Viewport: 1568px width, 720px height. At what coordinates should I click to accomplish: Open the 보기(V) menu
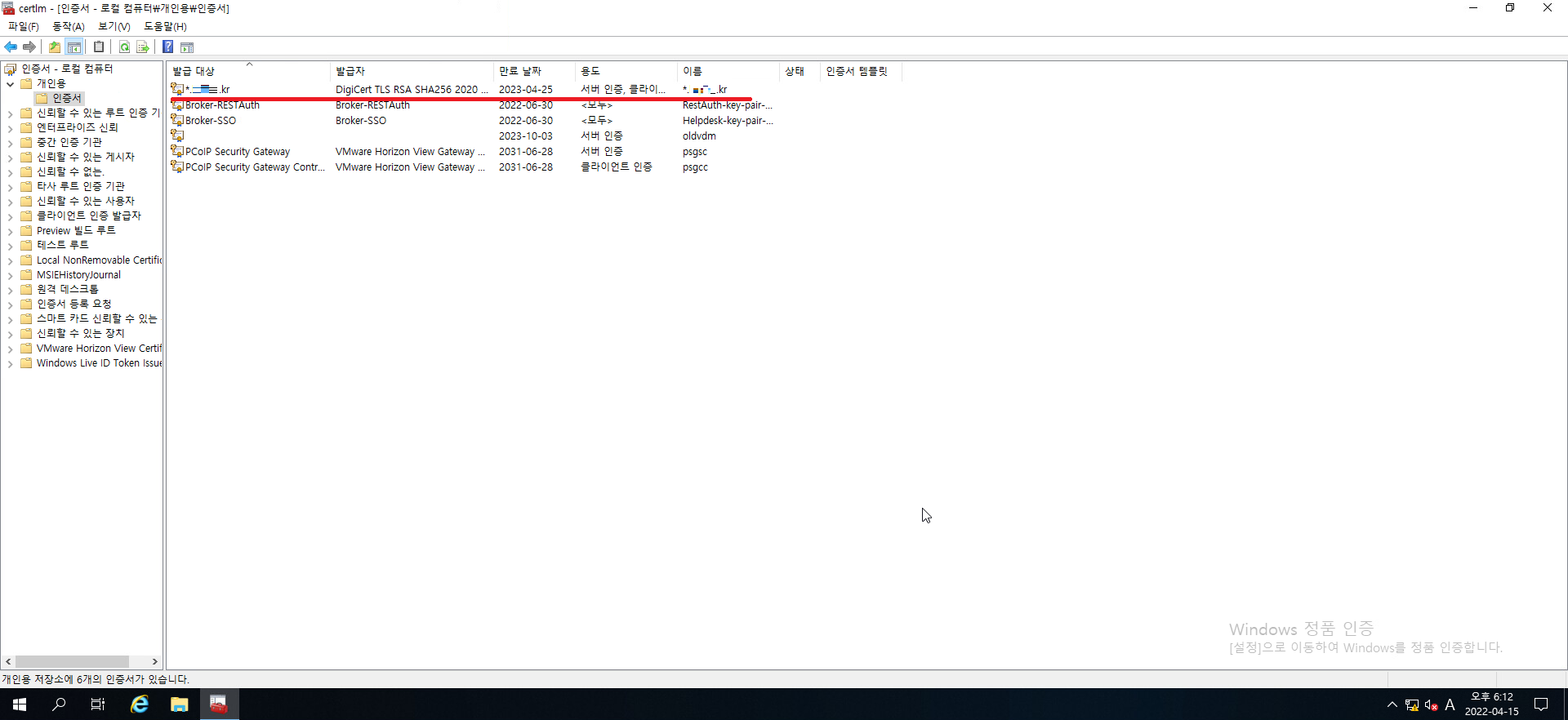[114, 27]
